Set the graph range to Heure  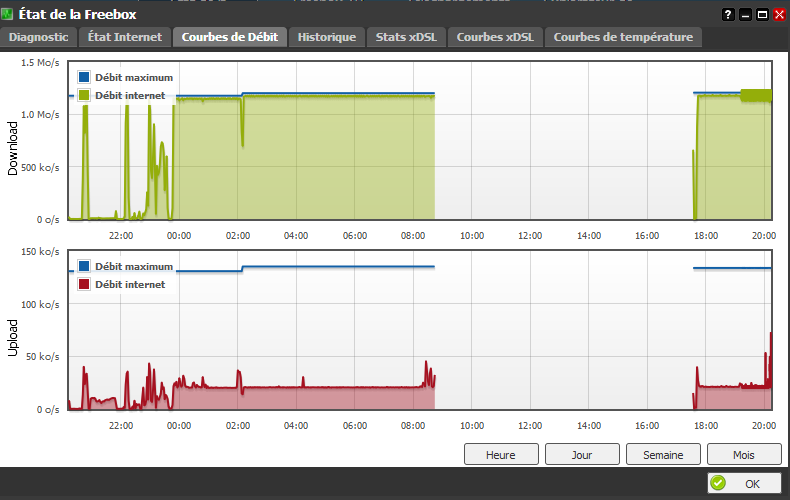(501, 454)
